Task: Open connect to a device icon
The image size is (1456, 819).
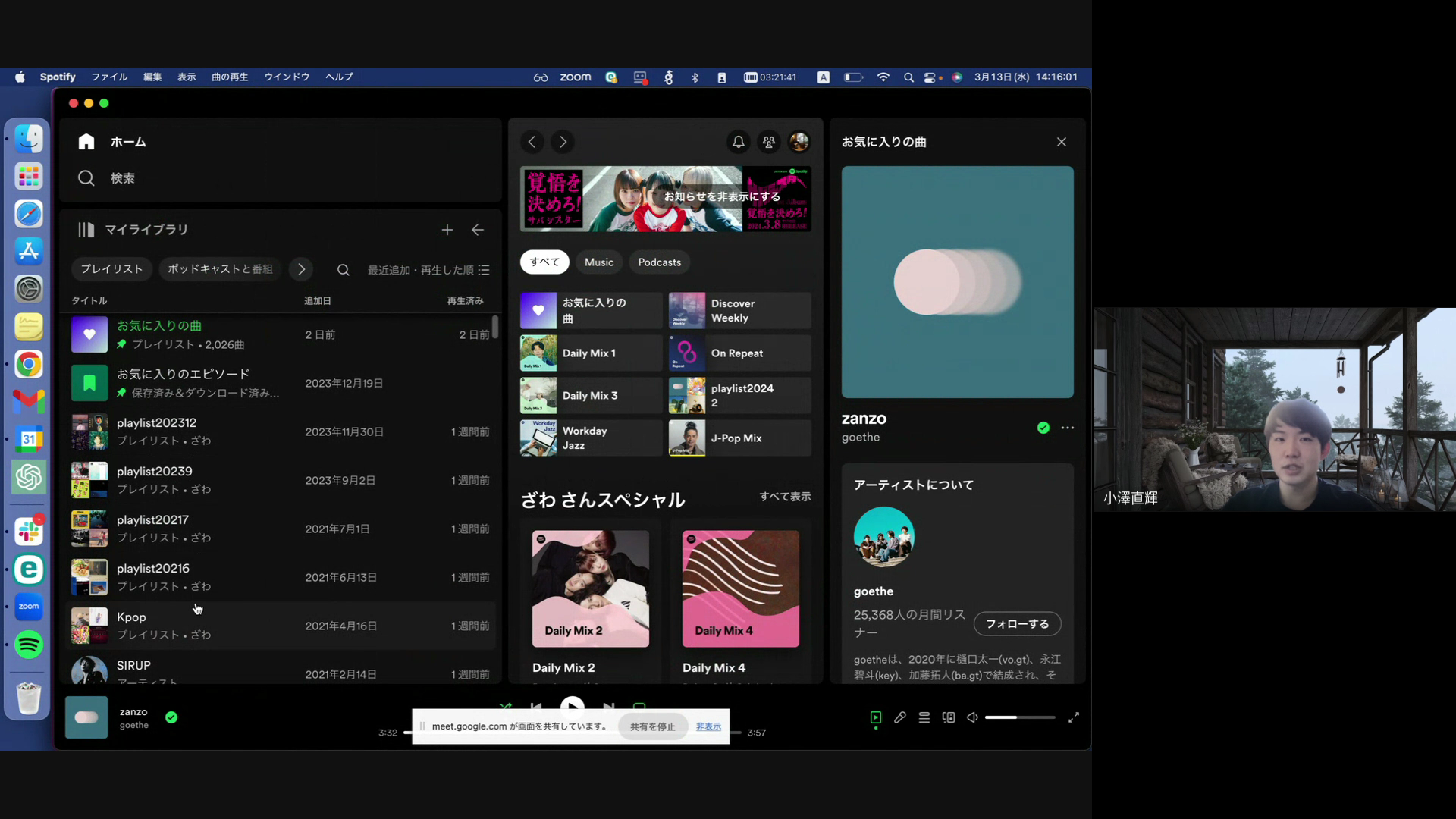Action: 949,717
